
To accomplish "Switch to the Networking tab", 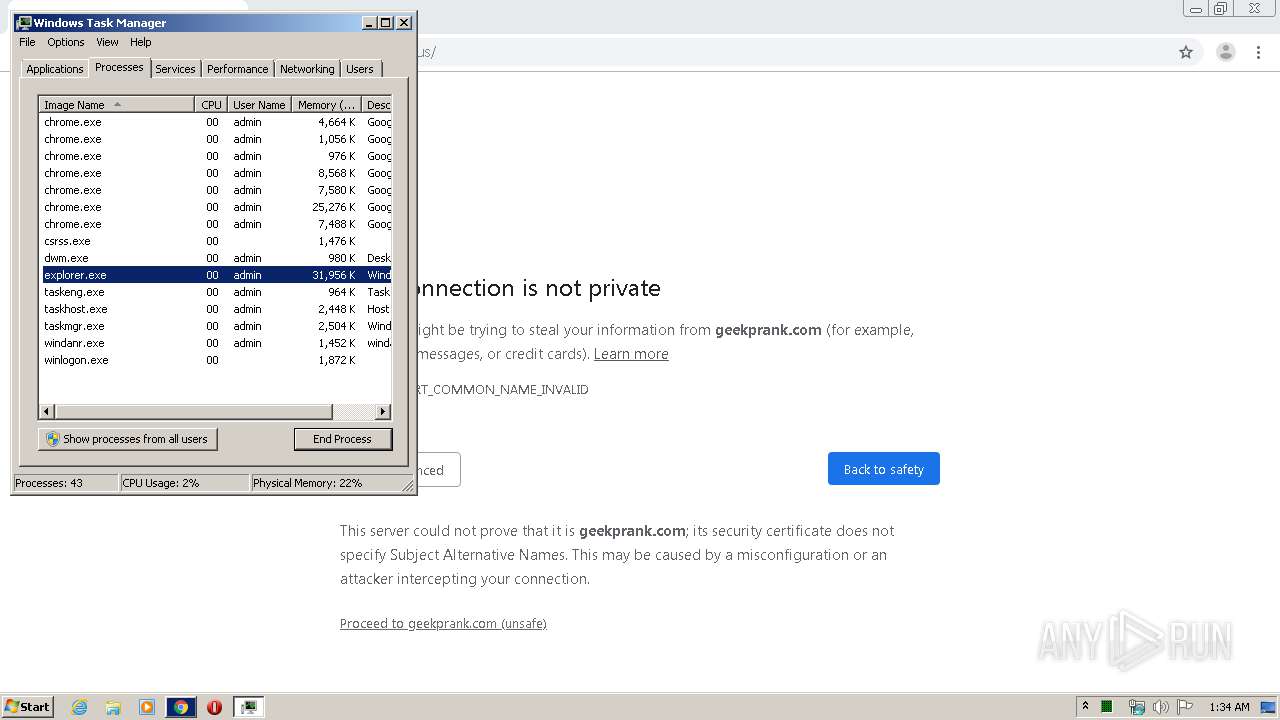I will tap(307, 69).
